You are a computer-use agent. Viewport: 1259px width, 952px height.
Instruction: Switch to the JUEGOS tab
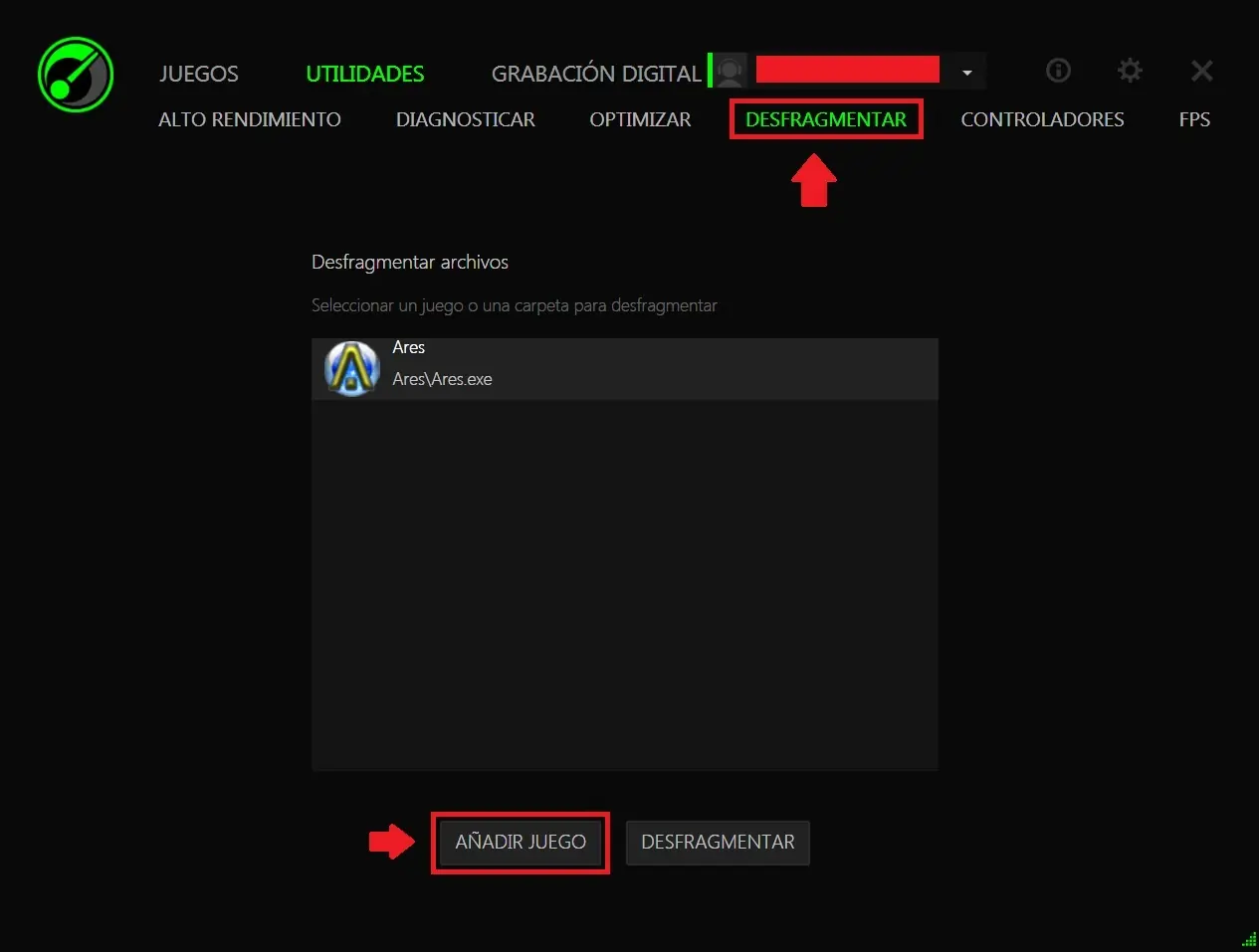click(x=199, y=74)
